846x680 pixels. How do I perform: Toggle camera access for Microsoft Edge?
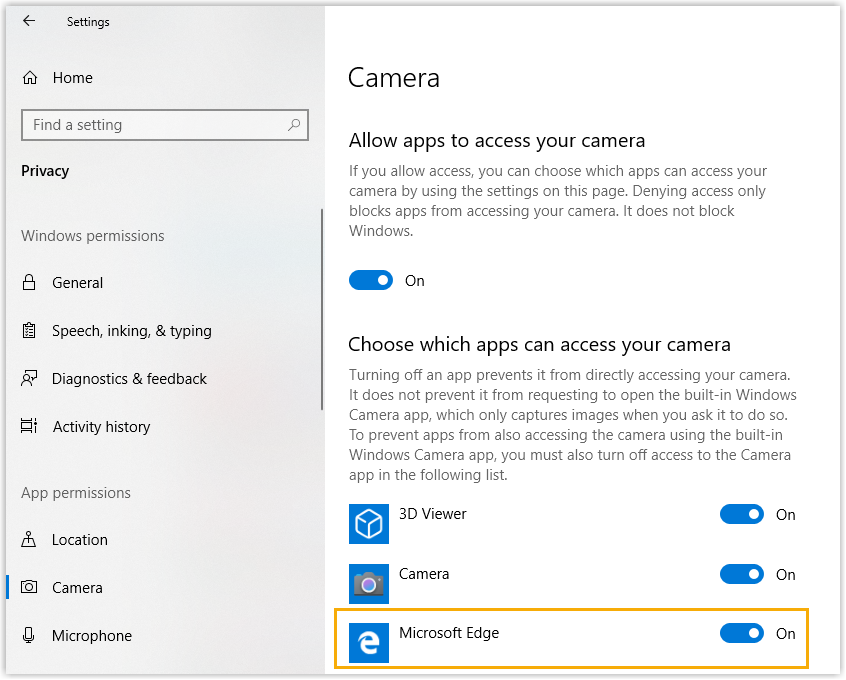pos(741,633)
